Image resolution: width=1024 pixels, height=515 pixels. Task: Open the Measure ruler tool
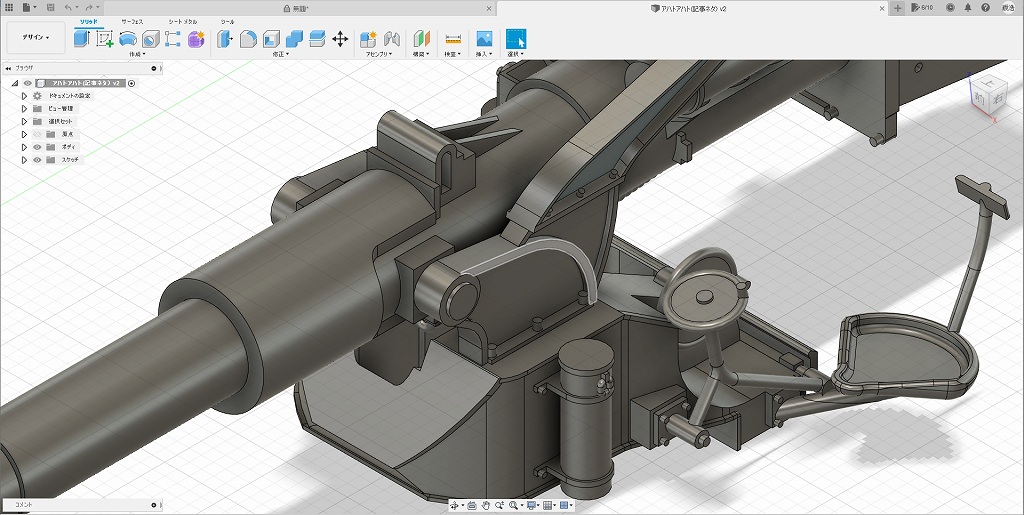(453, 39)
